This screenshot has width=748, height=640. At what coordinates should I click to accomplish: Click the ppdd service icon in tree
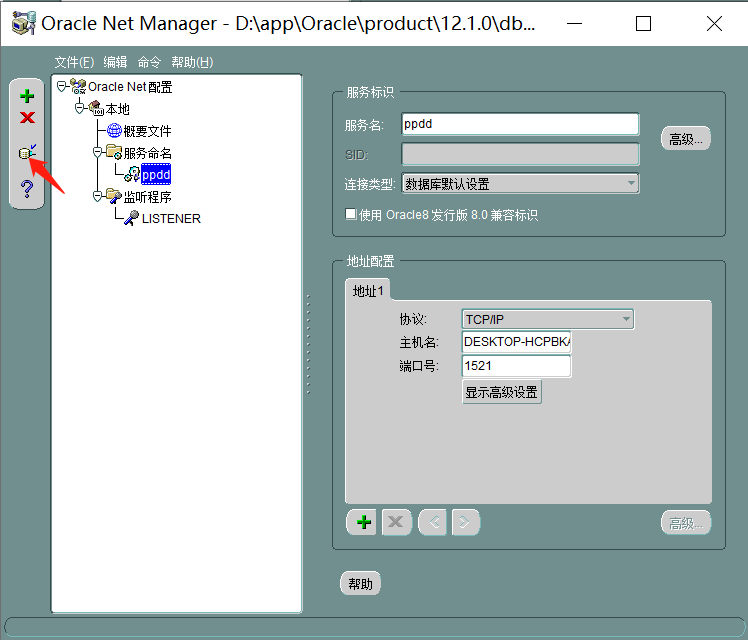[x=132, y=174]
